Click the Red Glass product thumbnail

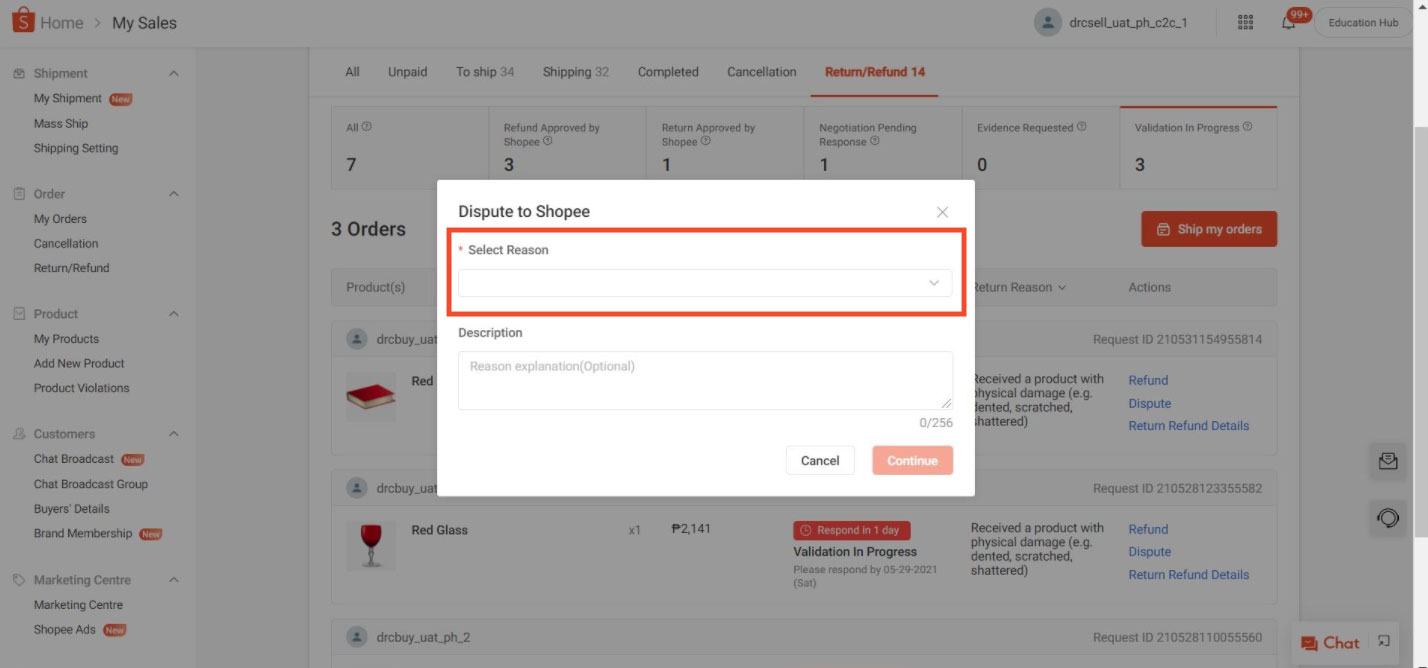click(370, 545)
